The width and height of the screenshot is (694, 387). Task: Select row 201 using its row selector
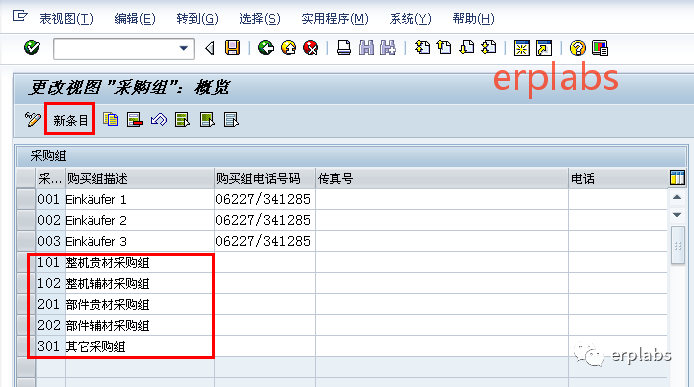(x=26, y=305)
